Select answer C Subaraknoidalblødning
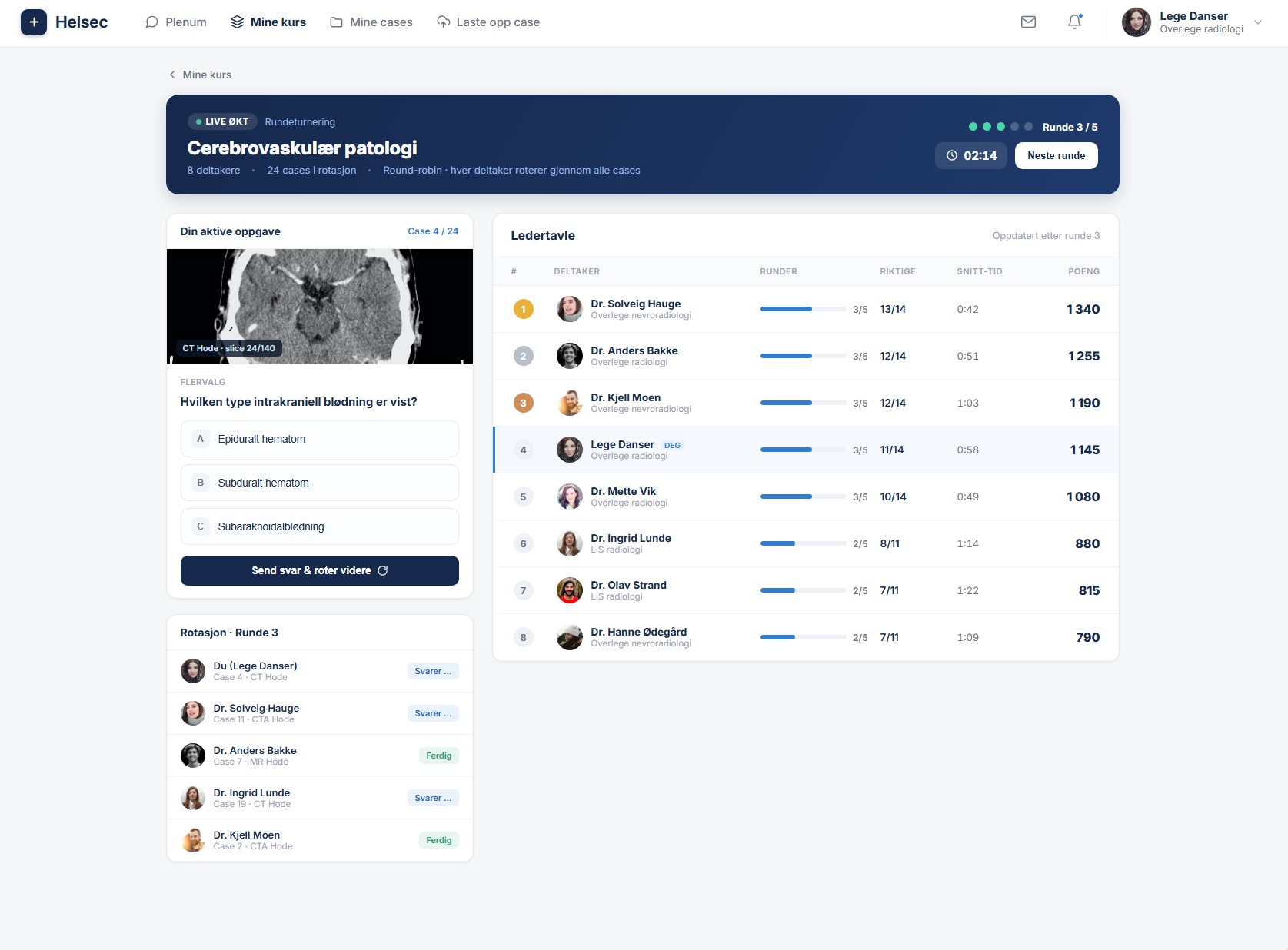Viewport: 1288px width, 950px height. point(320,526)
